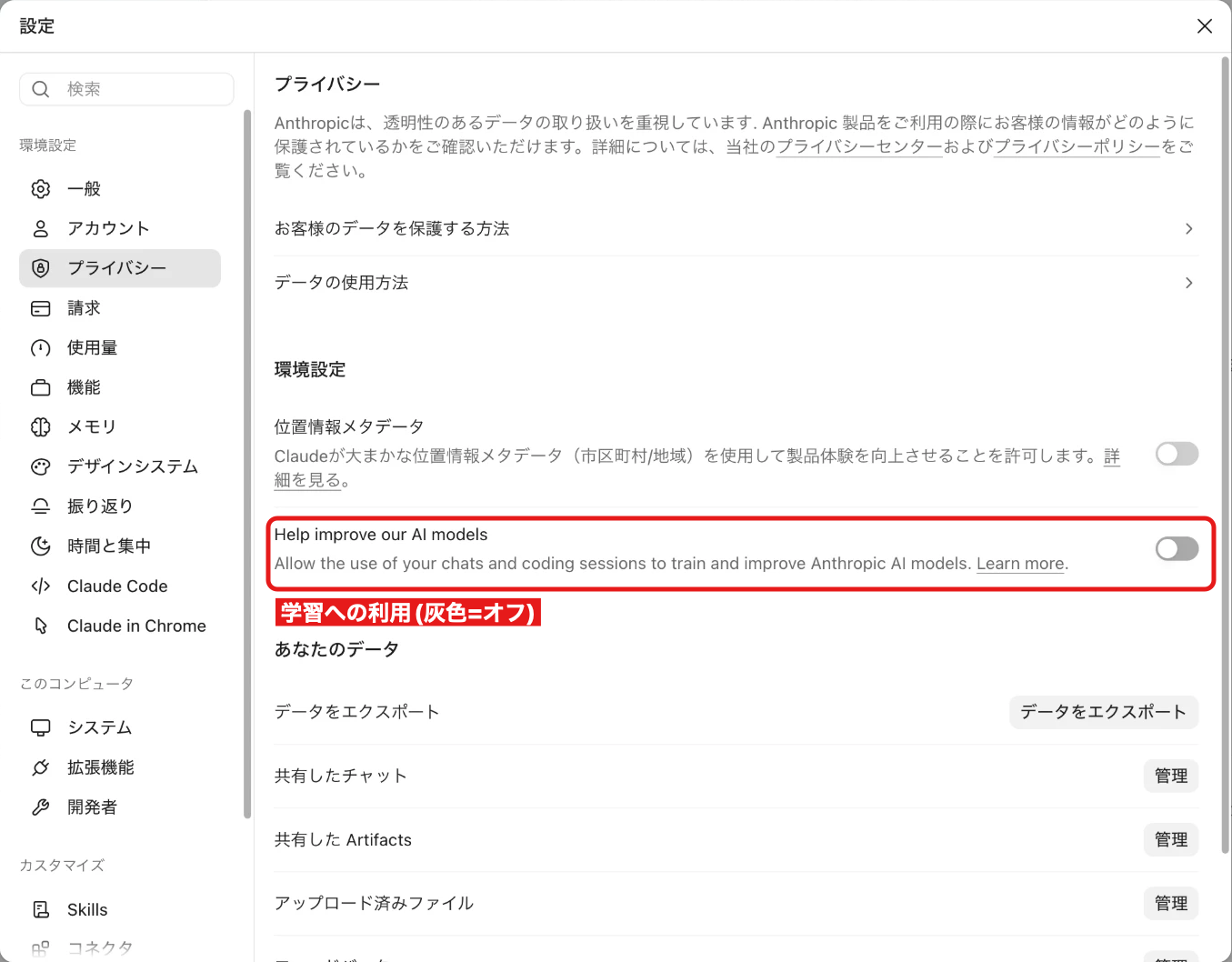Screen dimensions: 1232x962
Task: Click 管理 button for 共有した Artifacts
Action: pos(1171,839)
